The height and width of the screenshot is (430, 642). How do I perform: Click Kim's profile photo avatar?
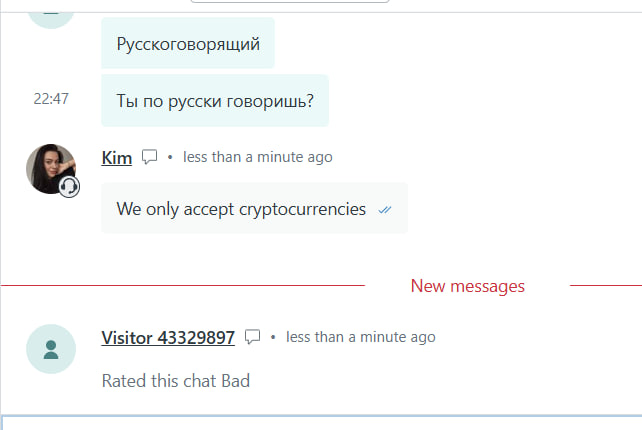50,168
